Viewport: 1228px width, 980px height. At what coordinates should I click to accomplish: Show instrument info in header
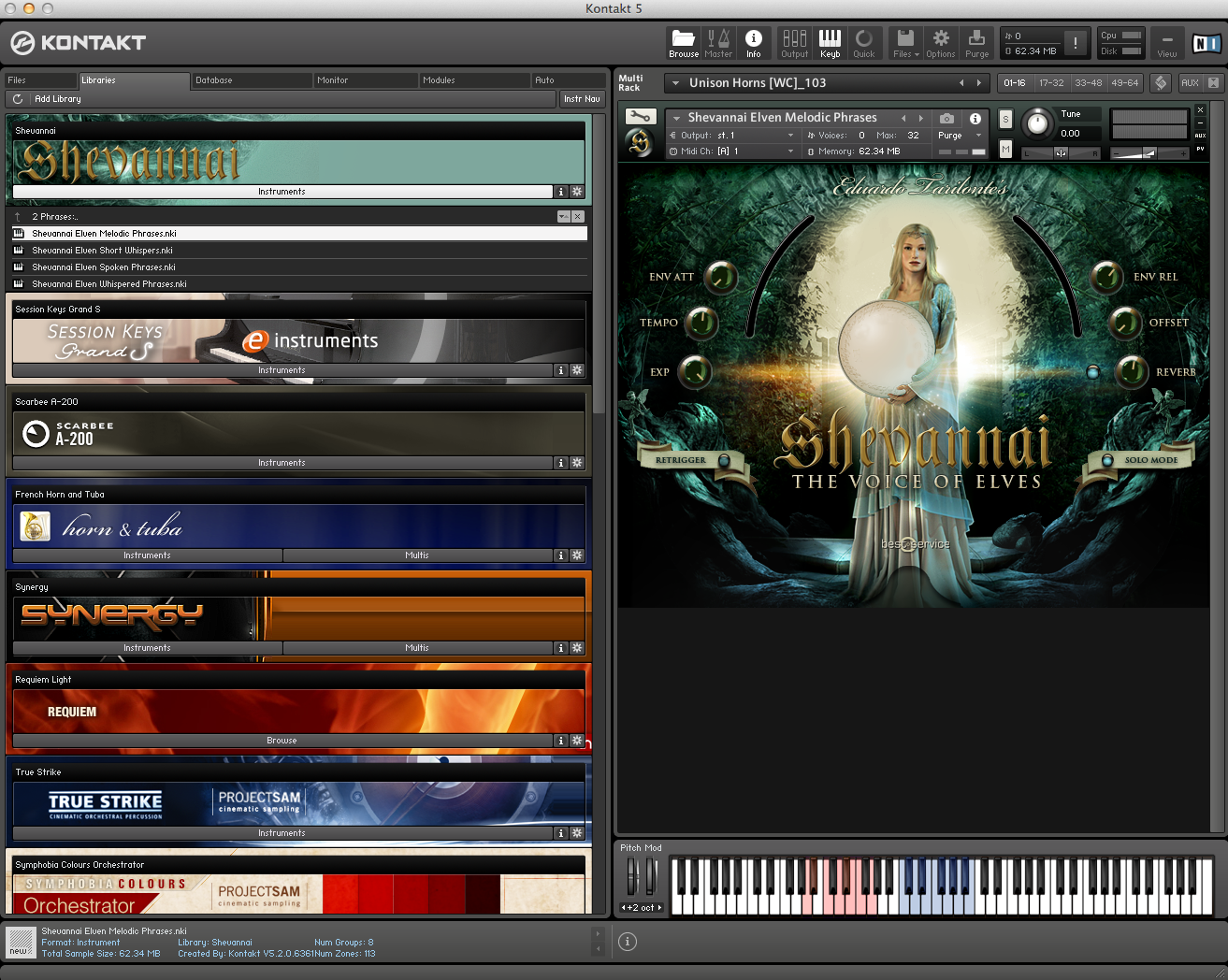[x=975, y=119]
